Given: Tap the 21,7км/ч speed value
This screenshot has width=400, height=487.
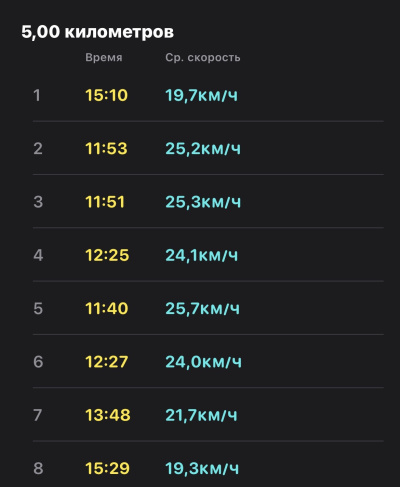Looking at the screenshot, I should (201, 415).
